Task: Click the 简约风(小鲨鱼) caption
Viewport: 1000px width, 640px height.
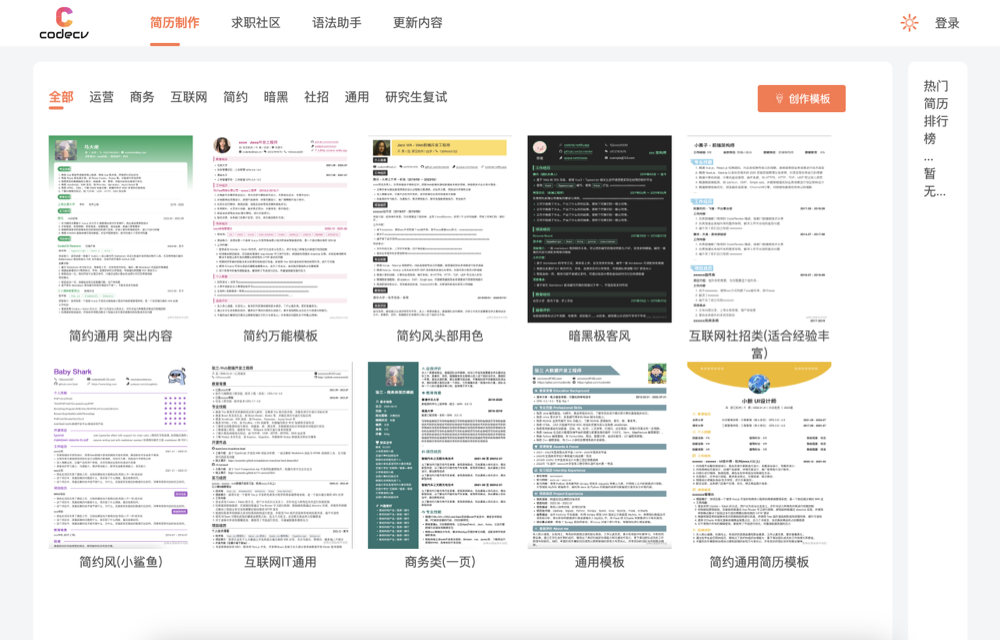Action: tap(121, 562)
